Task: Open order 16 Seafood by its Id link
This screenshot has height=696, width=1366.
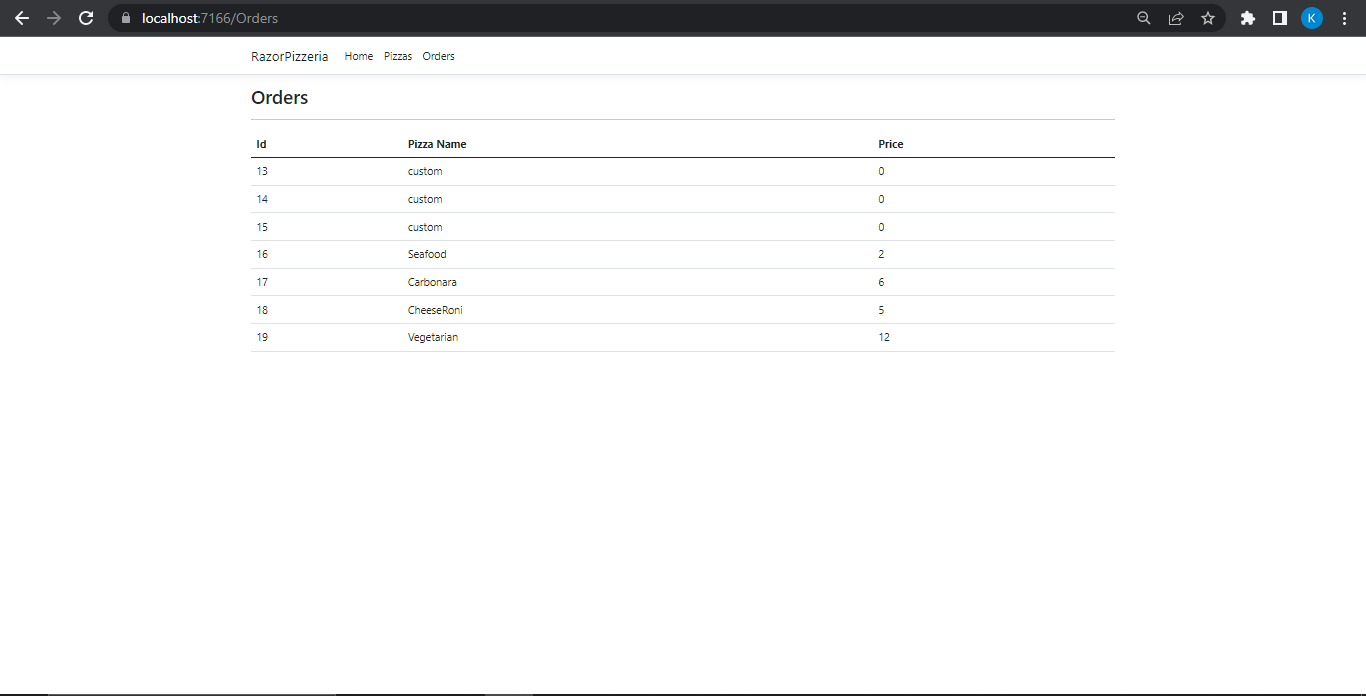Action: pos(262,254)
